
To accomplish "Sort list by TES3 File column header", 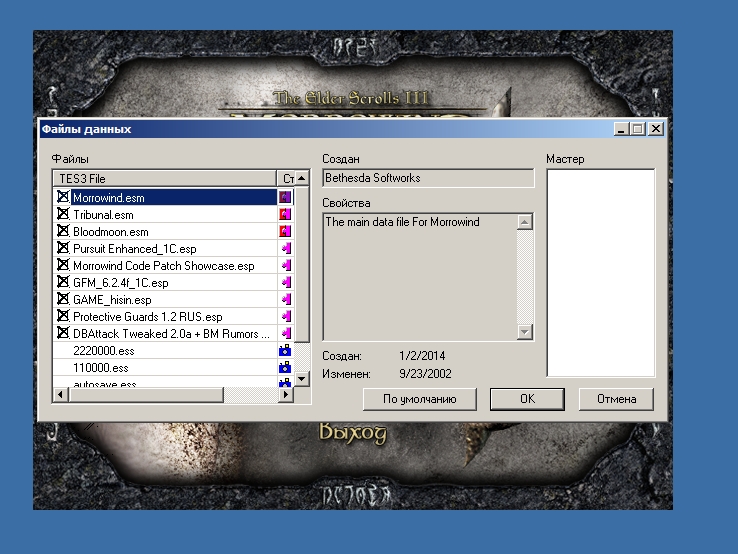I will tap(165, 179).
